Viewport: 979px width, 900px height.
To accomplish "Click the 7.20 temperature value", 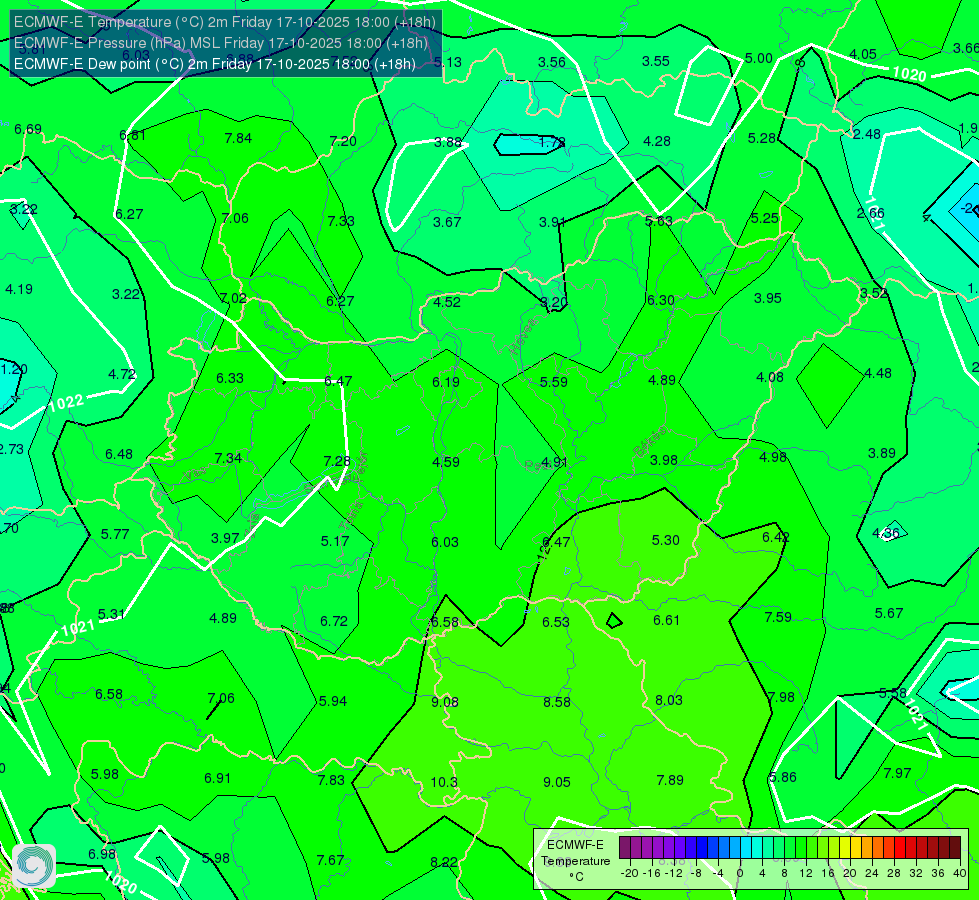I will (343, 141).
